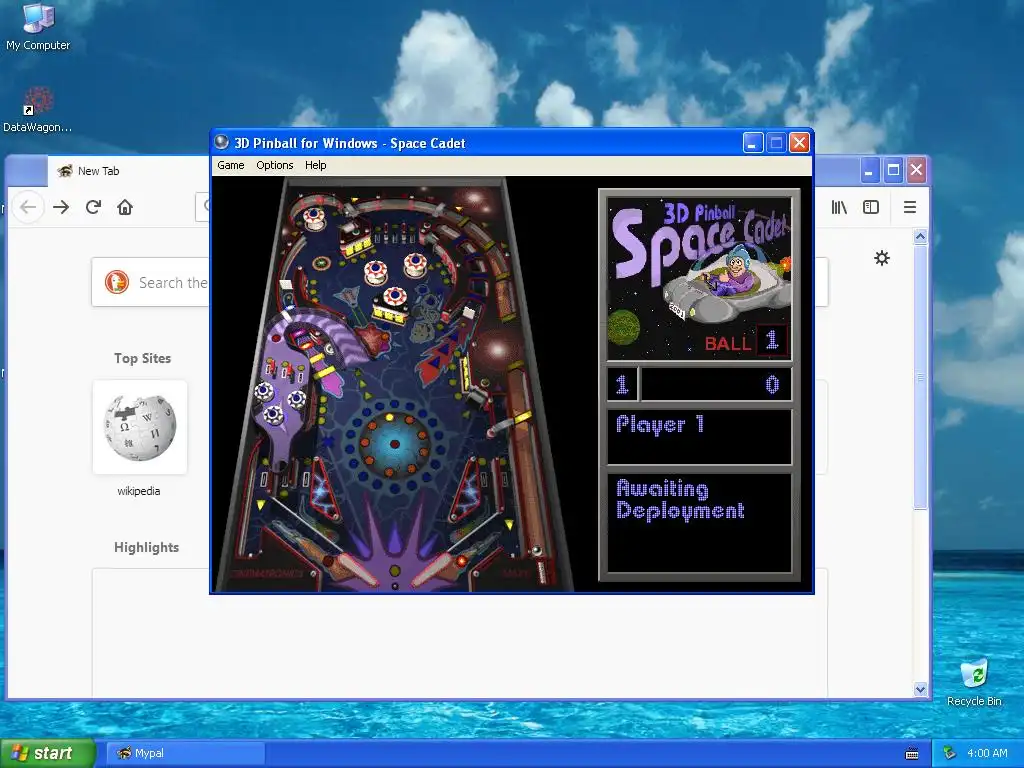
Task: Close the Mypal browser window
Action: (x=916, y=170)
